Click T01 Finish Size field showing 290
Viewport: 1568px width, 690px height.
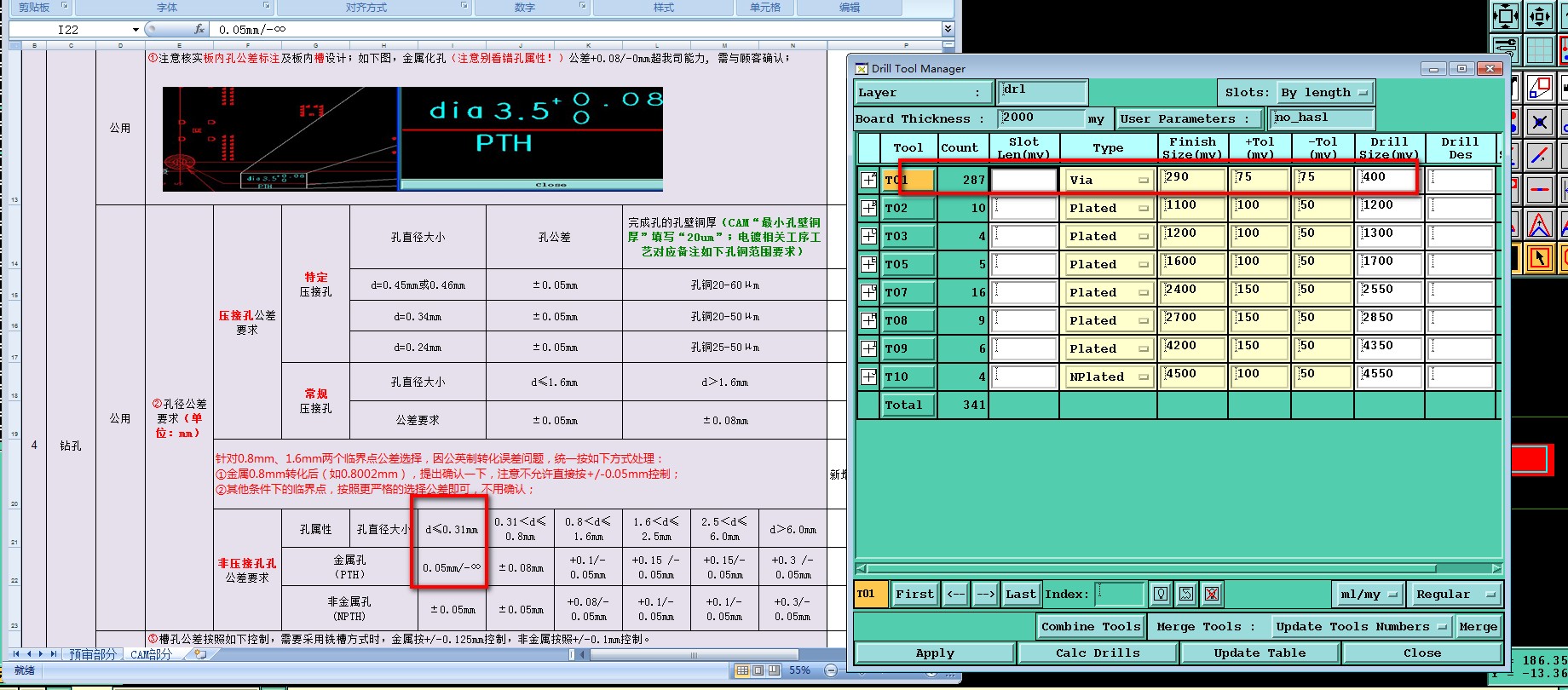1192,180
